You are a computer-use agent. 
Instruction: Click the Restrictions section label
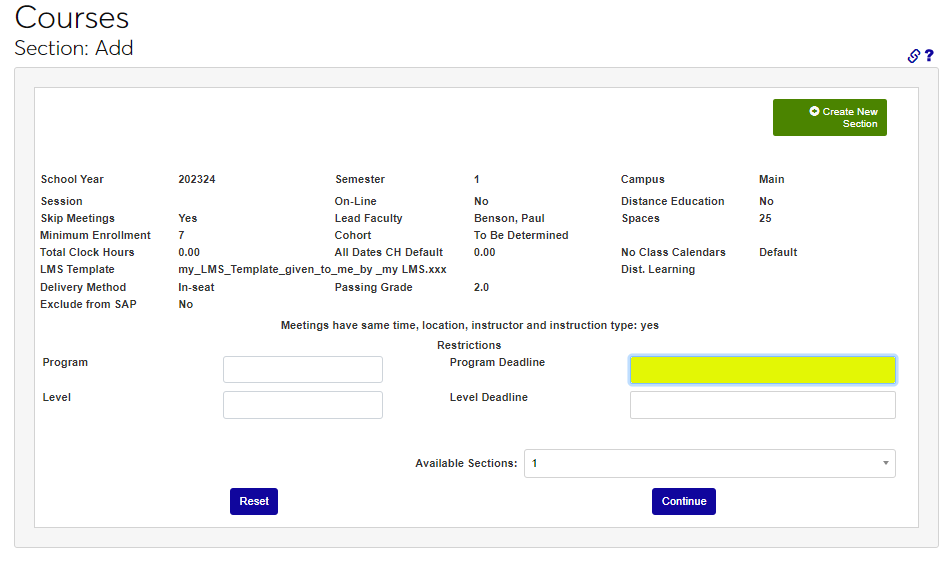pyautogui.click(x=469, y=345)
